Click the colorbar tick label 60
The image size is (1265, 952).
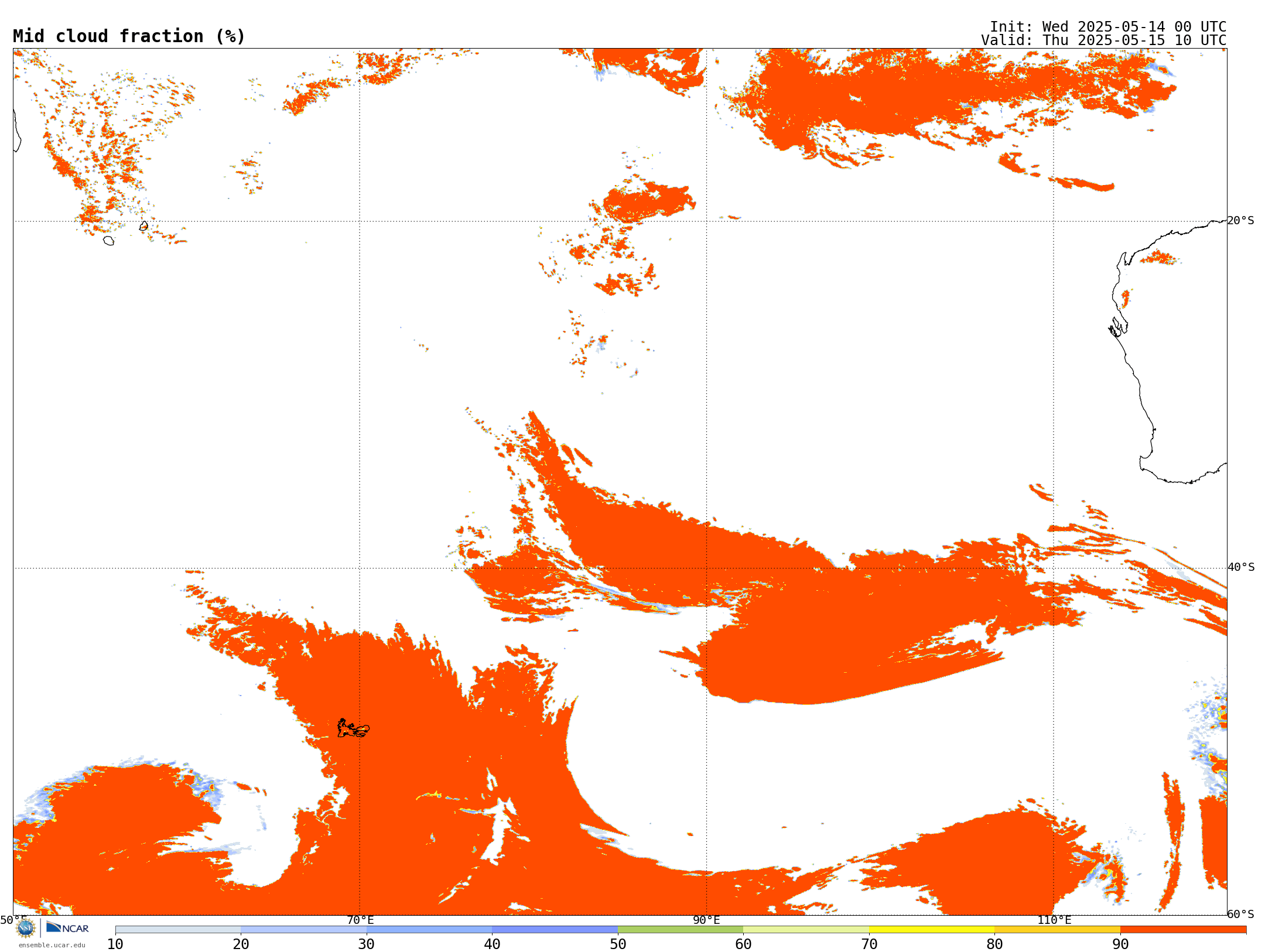pos(744,944)
